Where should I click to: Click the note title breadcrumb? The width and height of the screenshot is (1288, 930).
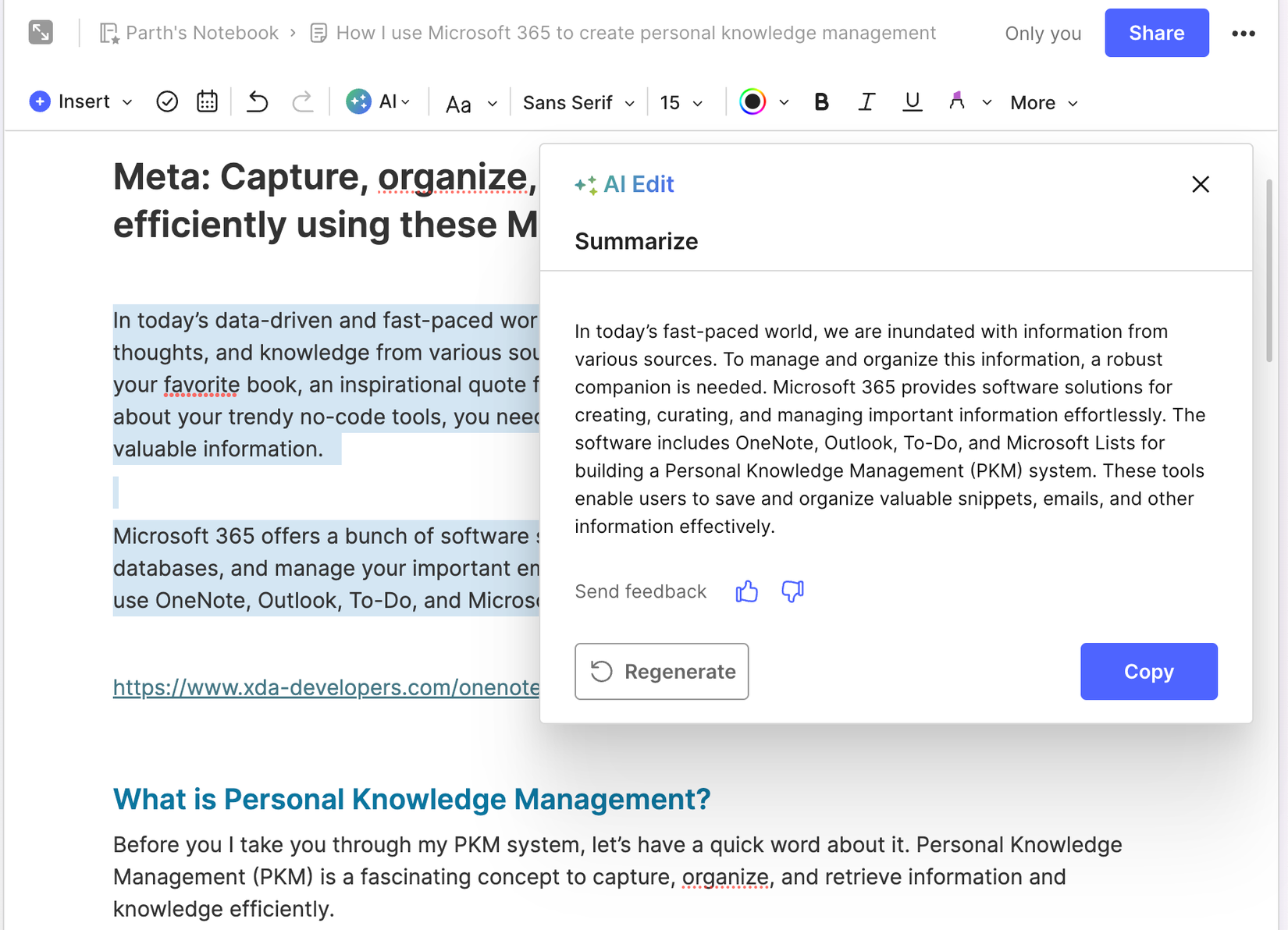pos(623,33)
